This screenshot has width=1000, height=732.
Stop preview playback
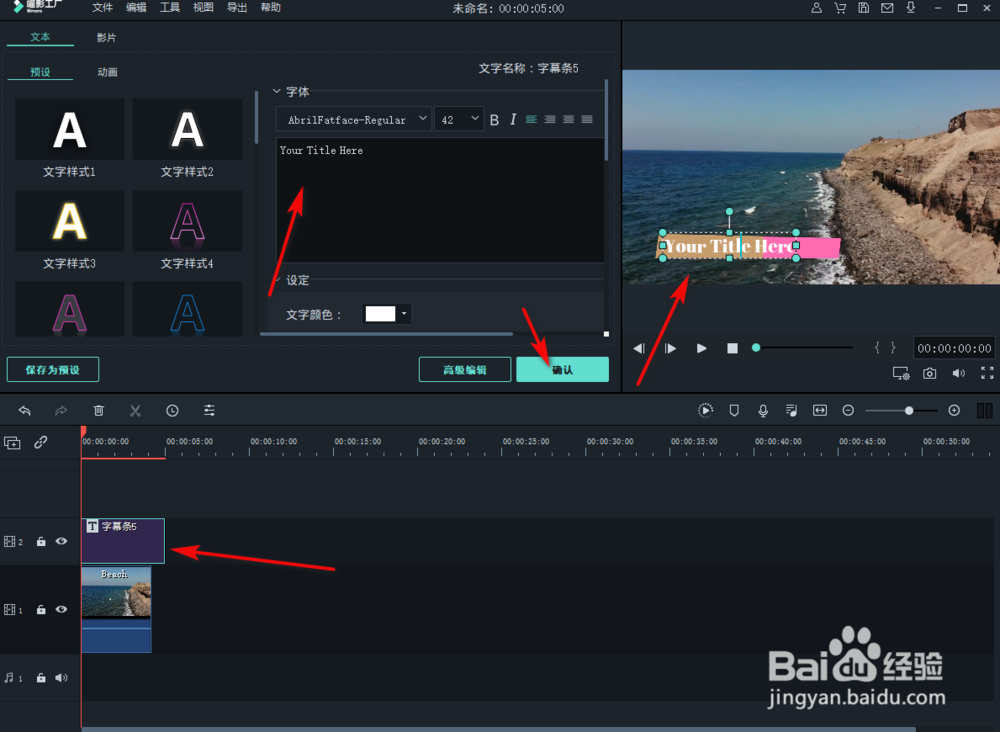tap(732, 348)
